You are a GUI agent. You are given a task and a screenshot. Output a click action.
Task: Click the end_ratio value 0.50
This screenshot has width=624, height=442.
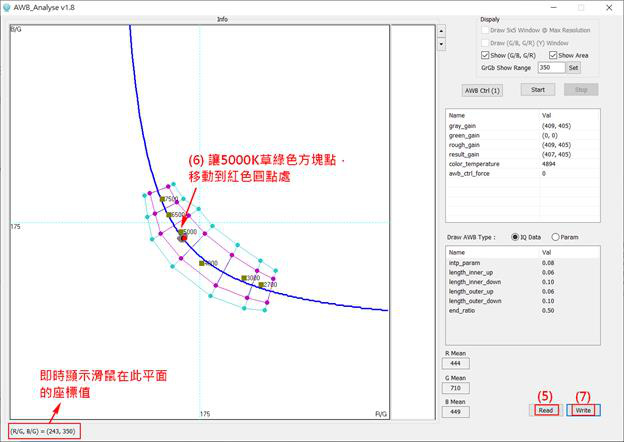(548, 311)
